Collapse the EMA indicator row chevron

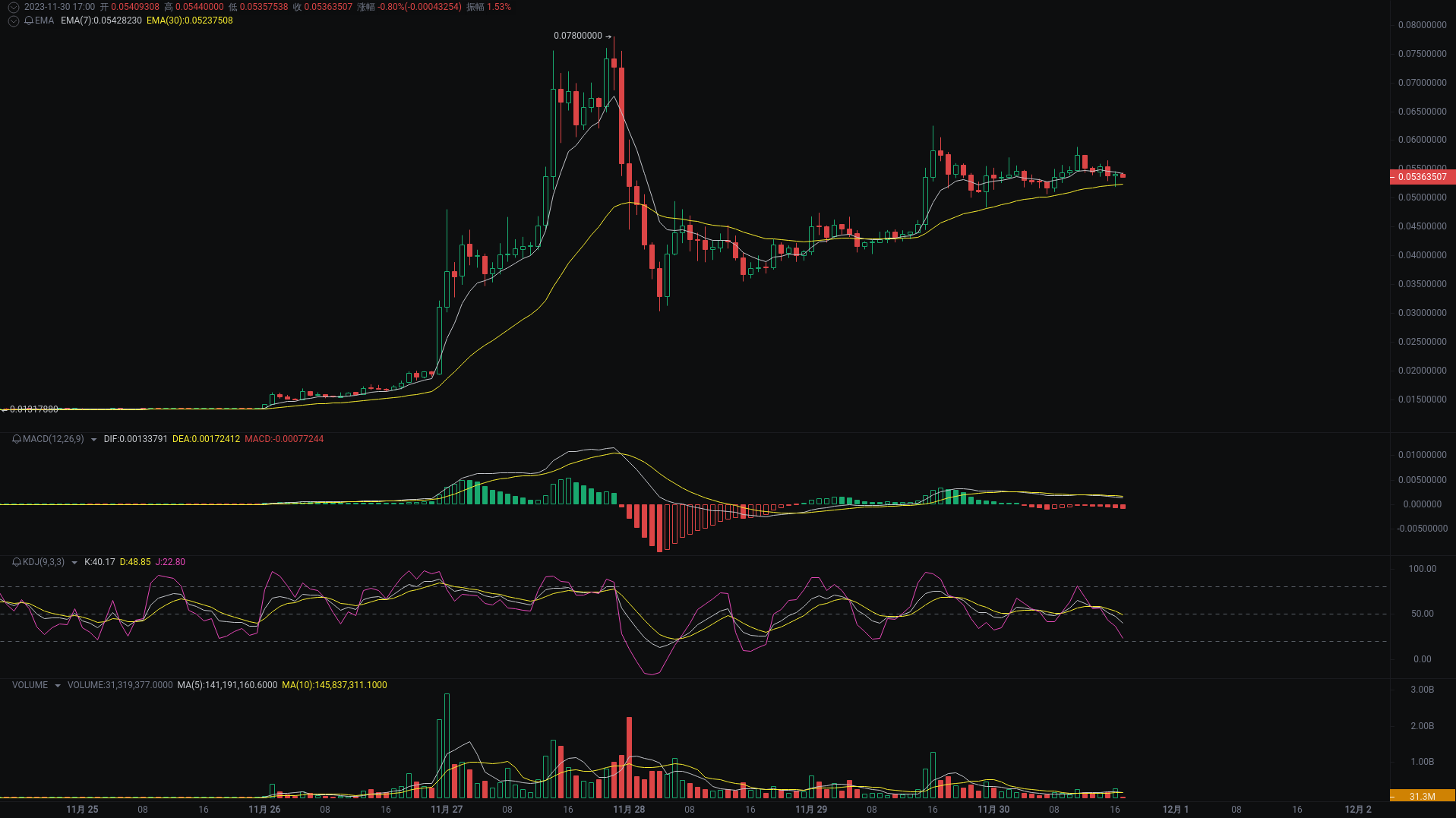13,21
